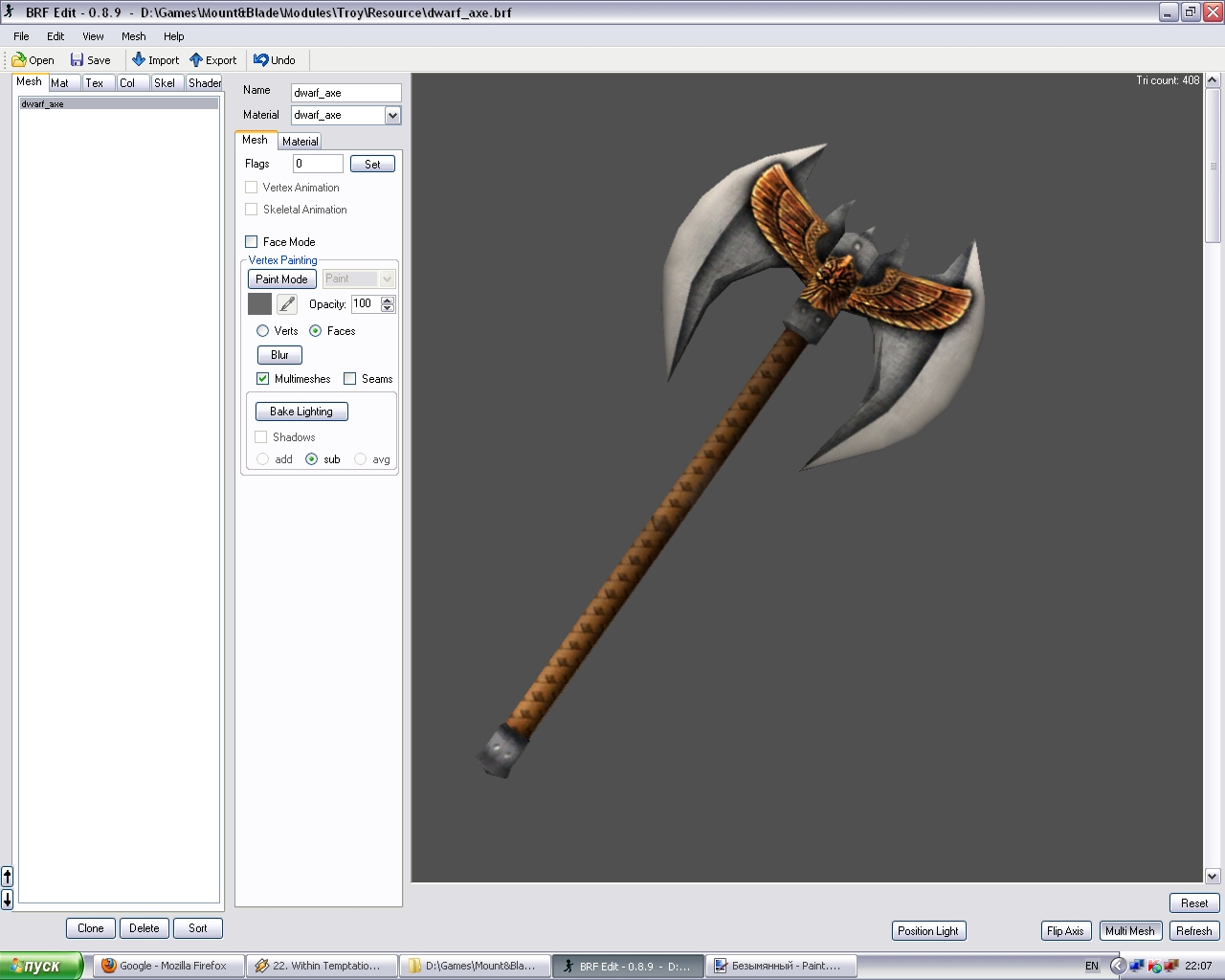
Task: Decrease Opacity with the down stepper arrow
Action: [x=388, y=308]
